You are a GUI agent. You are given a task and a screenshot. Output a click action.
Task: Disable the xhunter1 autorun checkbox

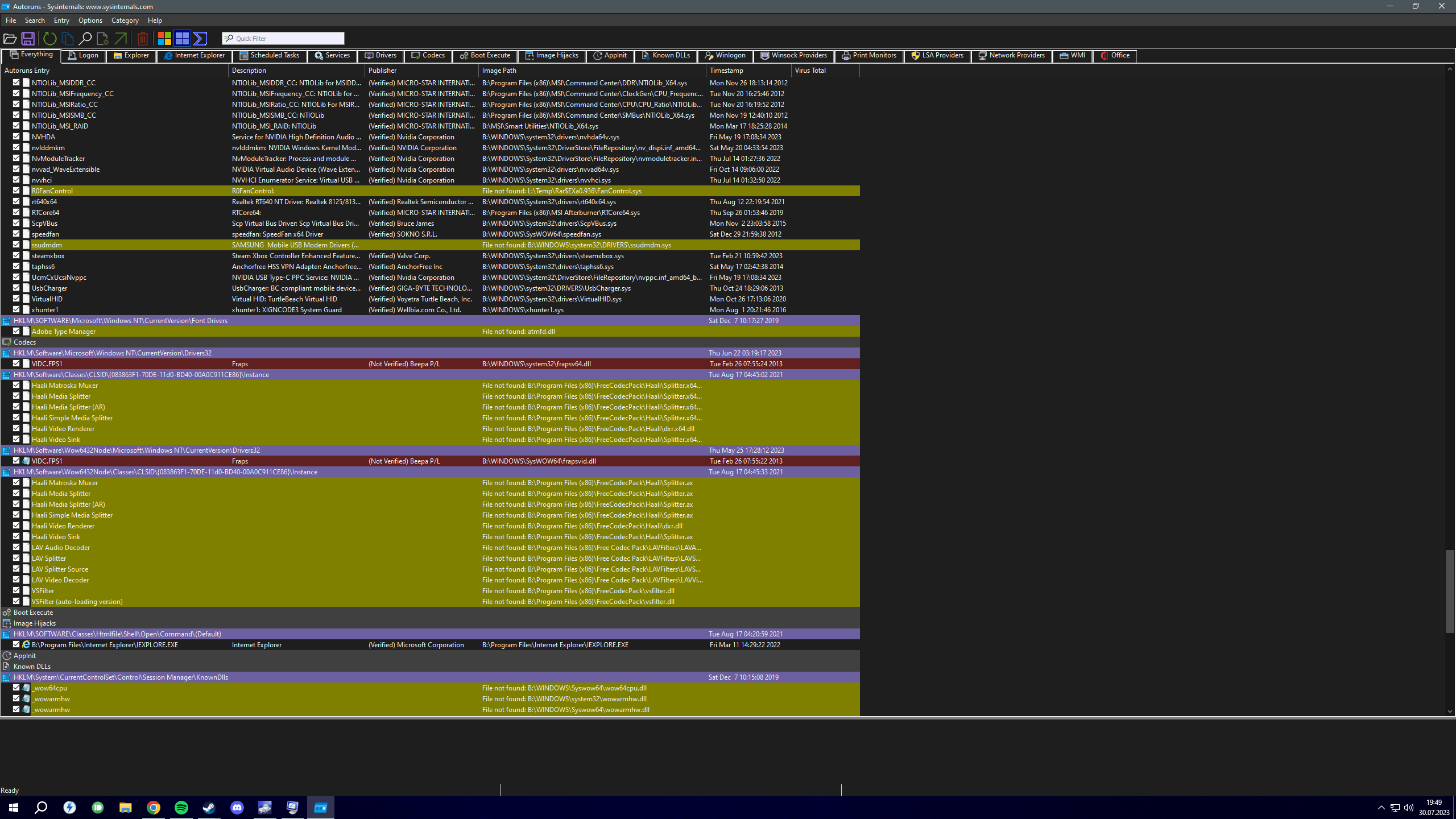(x=16, y=309)
